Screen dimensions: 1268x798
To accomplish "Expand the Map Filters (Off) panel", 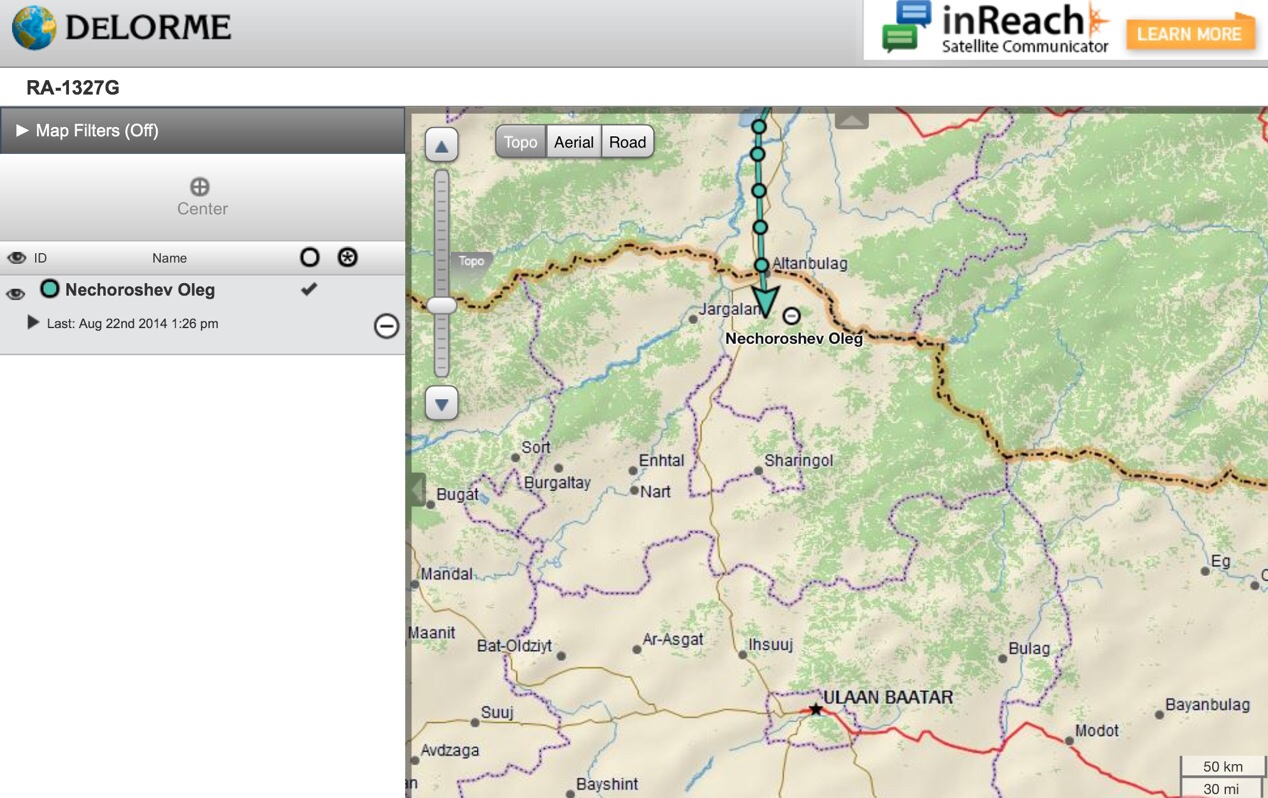I will pyautogui.click(x=22, y=131).
